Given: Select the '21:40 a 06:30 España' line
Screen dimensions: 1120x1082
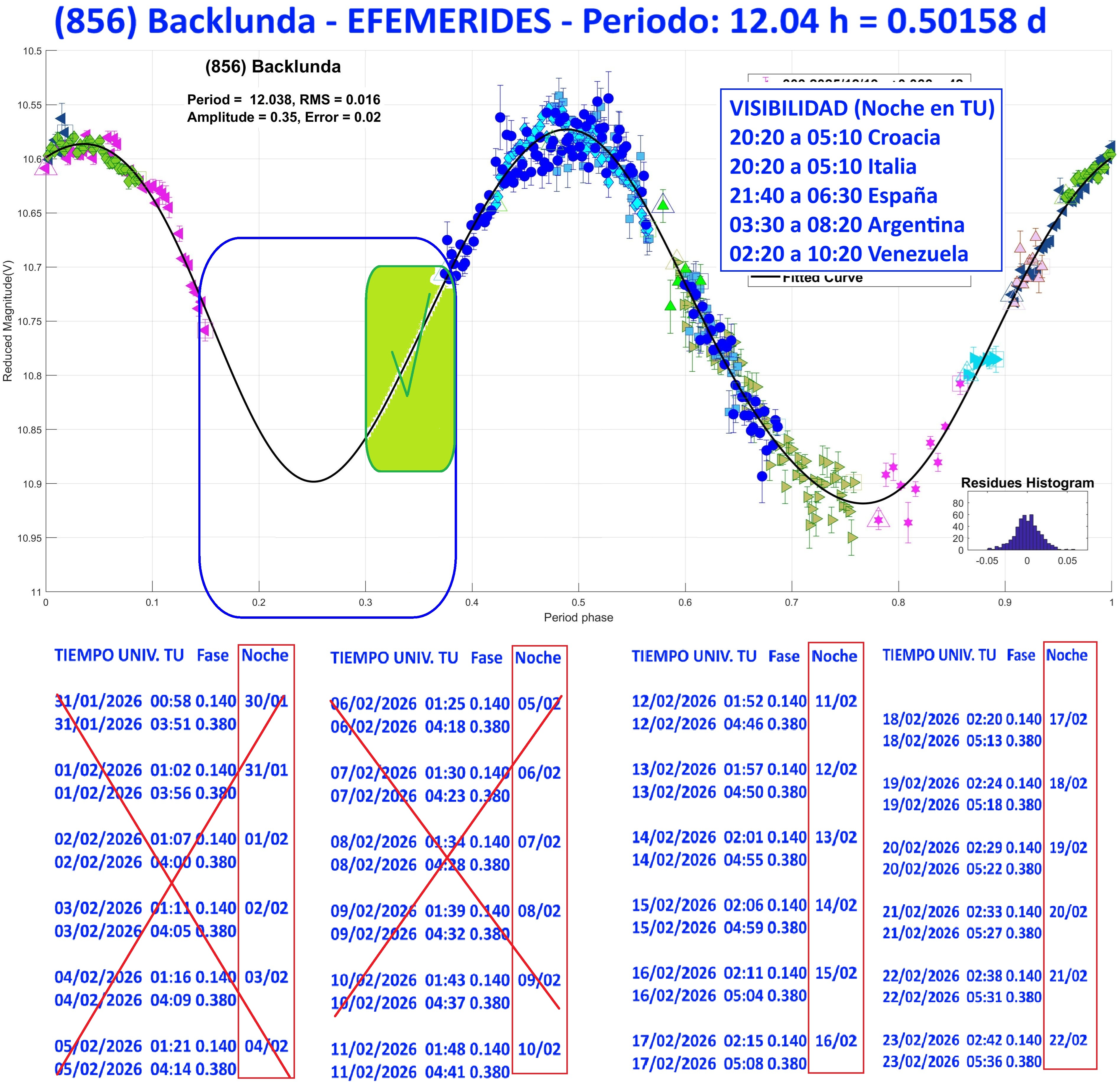Looking at the screenshot, I should coord(833,196).
